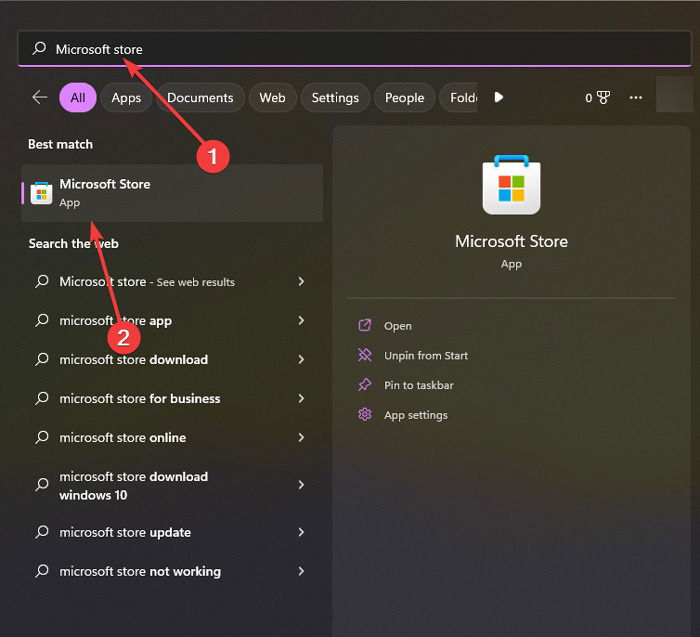Select microsoft store not working suggestion
Viewport: 700px width, 637px height.
tap(172, 571)
